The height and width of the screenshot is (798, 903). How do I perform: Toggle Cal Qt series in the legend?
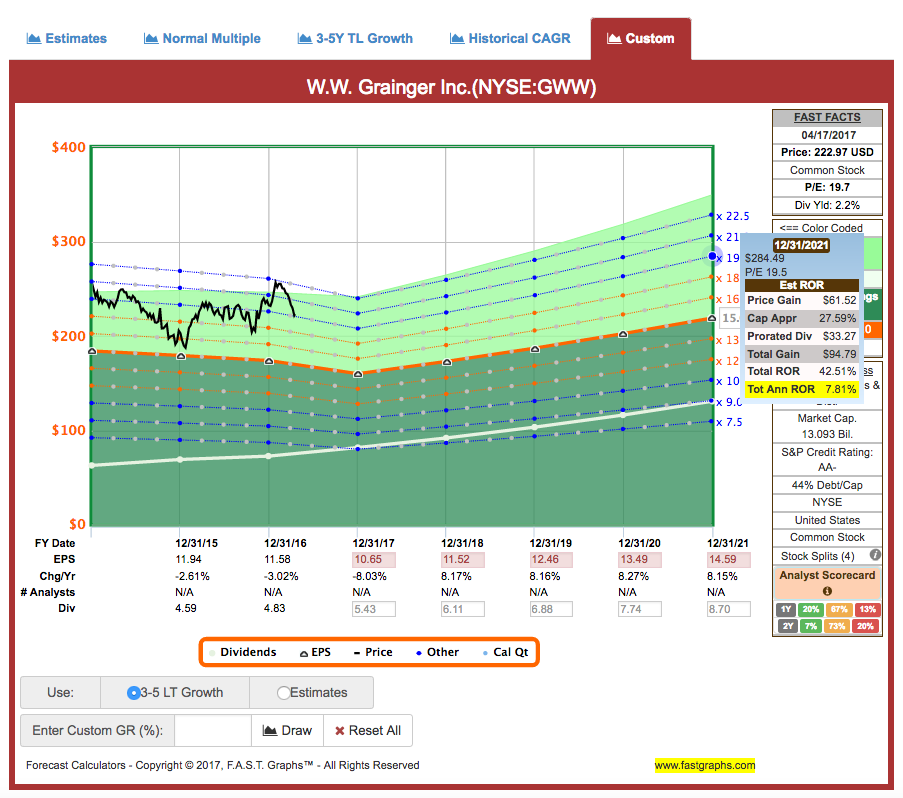pos(505,652)
